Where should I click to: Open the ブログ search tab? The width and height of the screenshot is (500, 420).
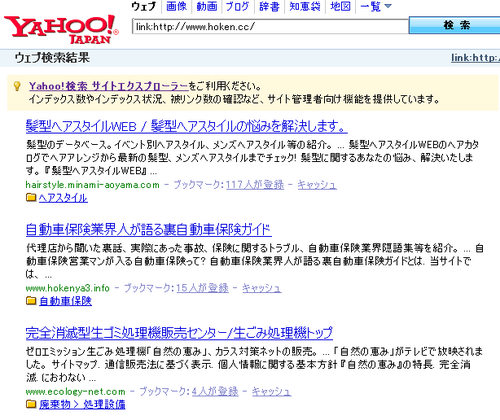point(237,7)
